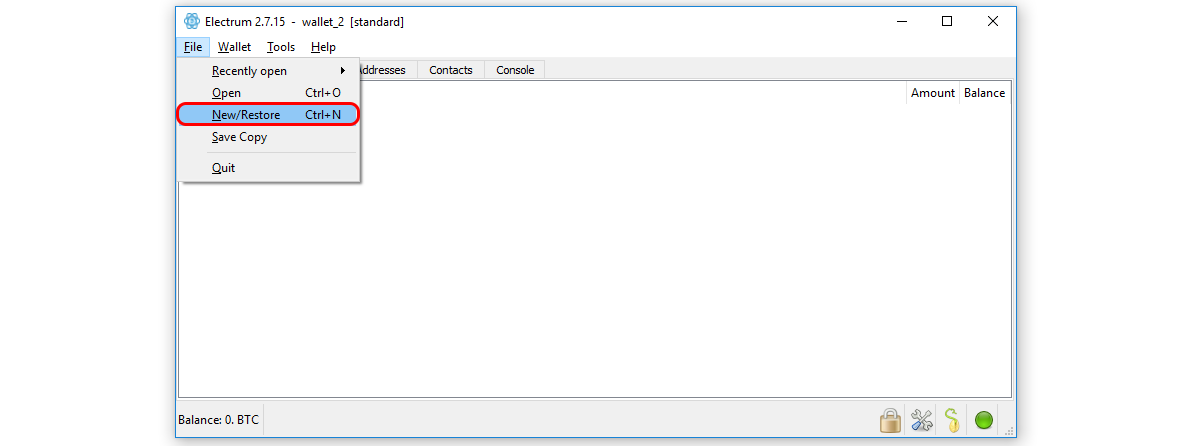The width and height of the screenshot is (1200, 446).
Task: Open network settings via green circle
Action: [x=984, y=420]
